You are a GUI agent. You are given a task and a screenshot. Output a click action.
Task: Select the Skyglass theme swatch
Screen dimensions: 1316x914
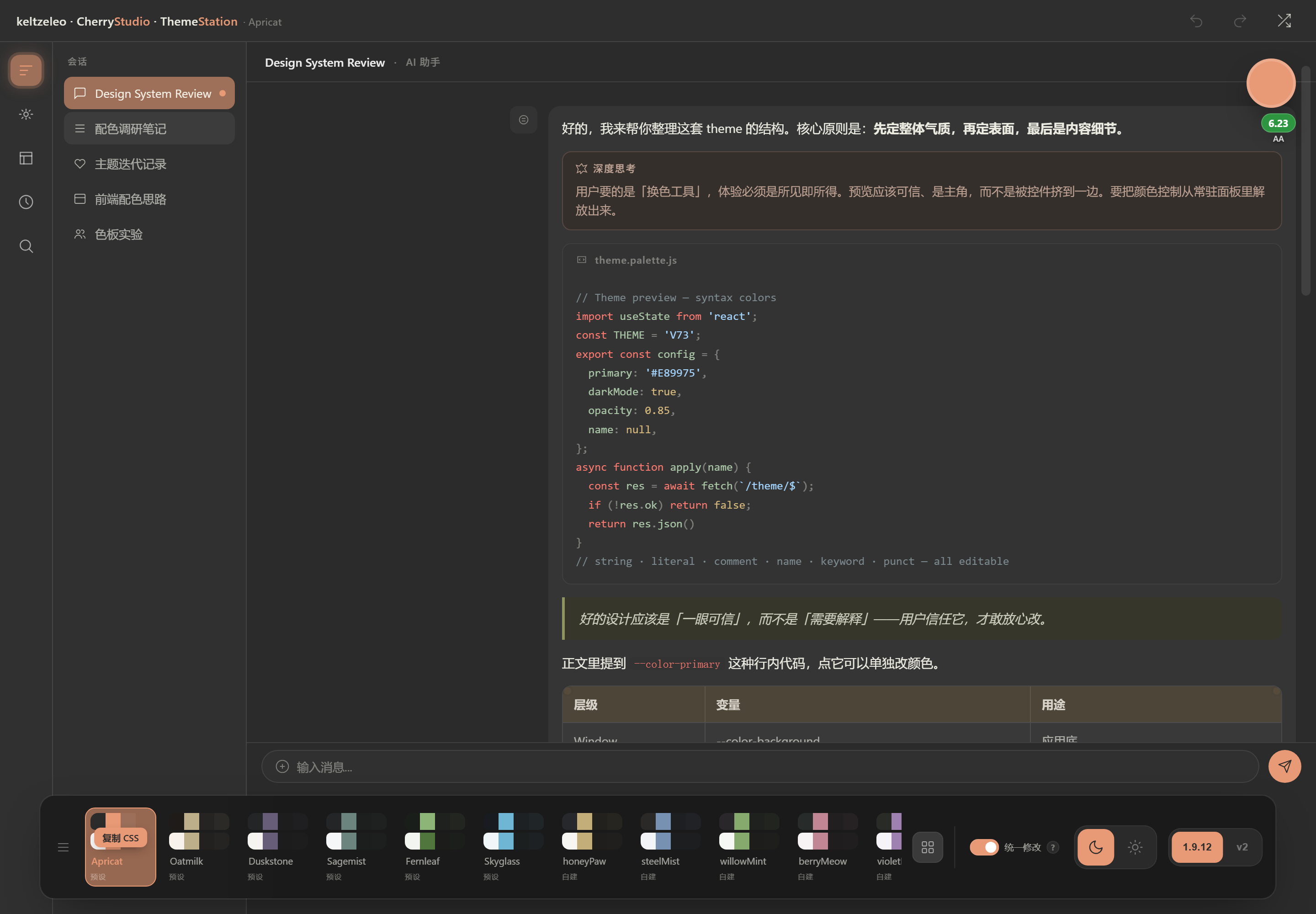(513, 847)
